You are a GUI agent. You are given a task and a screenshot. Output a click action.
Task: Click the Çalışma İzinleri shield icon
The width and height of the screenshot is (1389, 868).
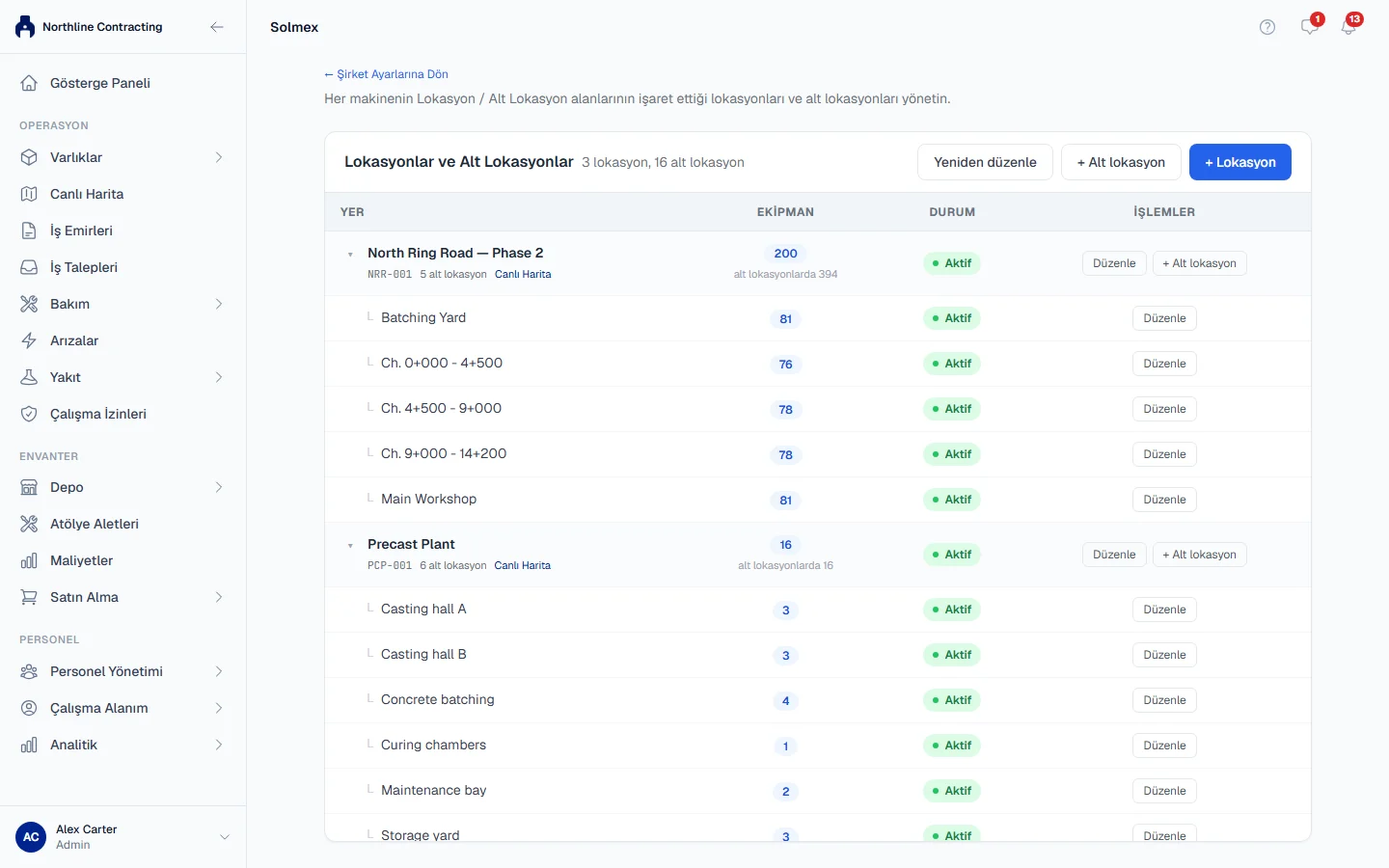point(29,414)
